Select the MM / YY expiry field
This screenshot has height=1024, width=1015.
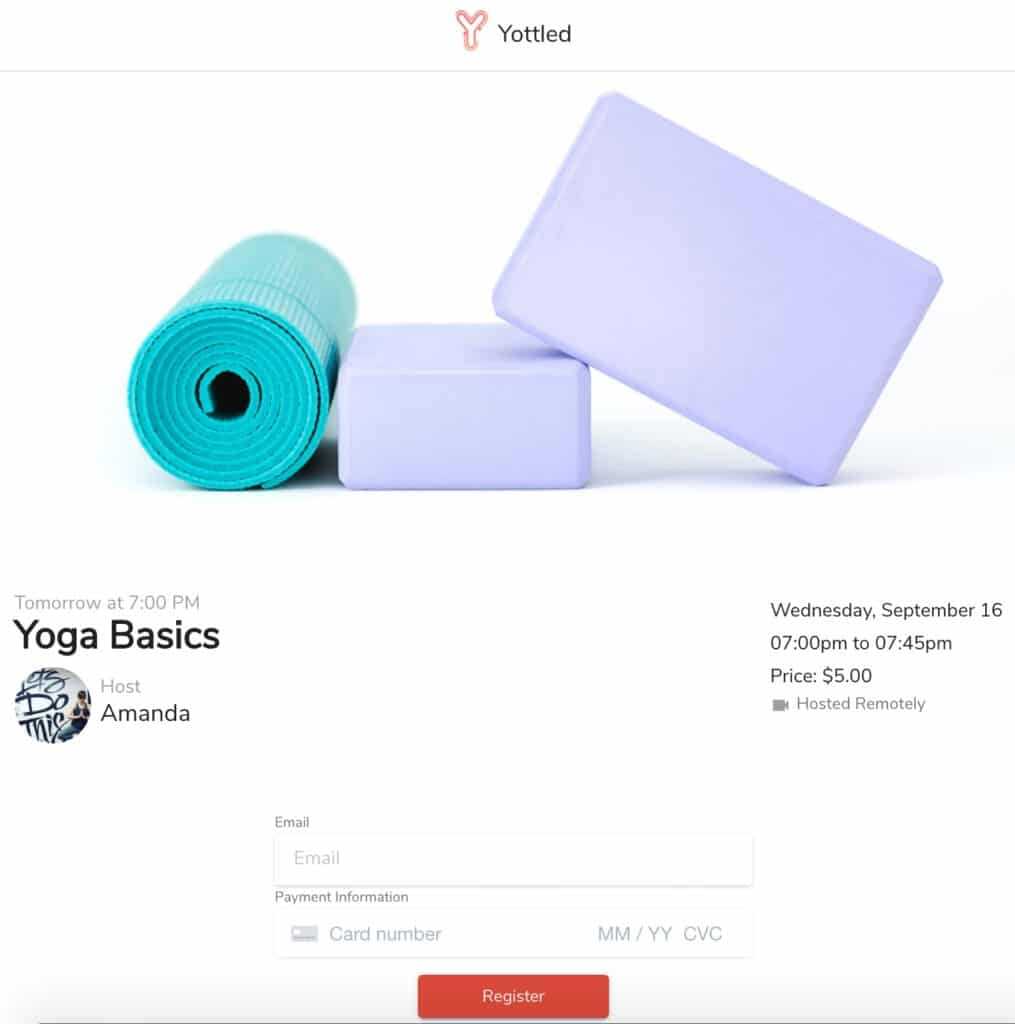[x=635, y=934]
